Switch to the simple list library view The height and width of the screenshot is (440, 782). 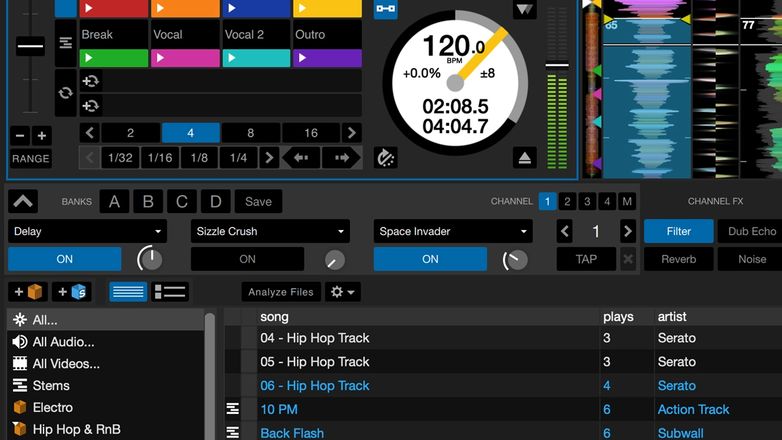pos(128,292)
